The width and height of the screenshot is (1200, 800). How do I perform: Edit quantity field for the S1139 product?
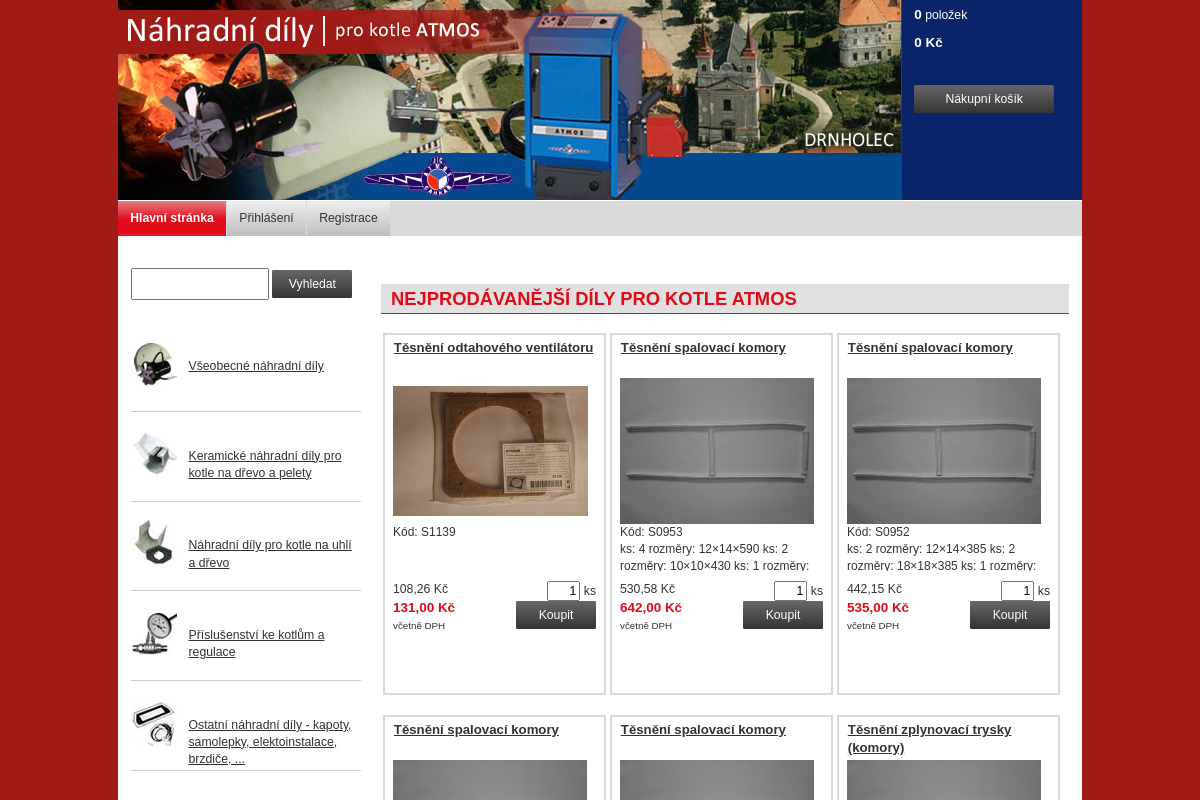563,591
